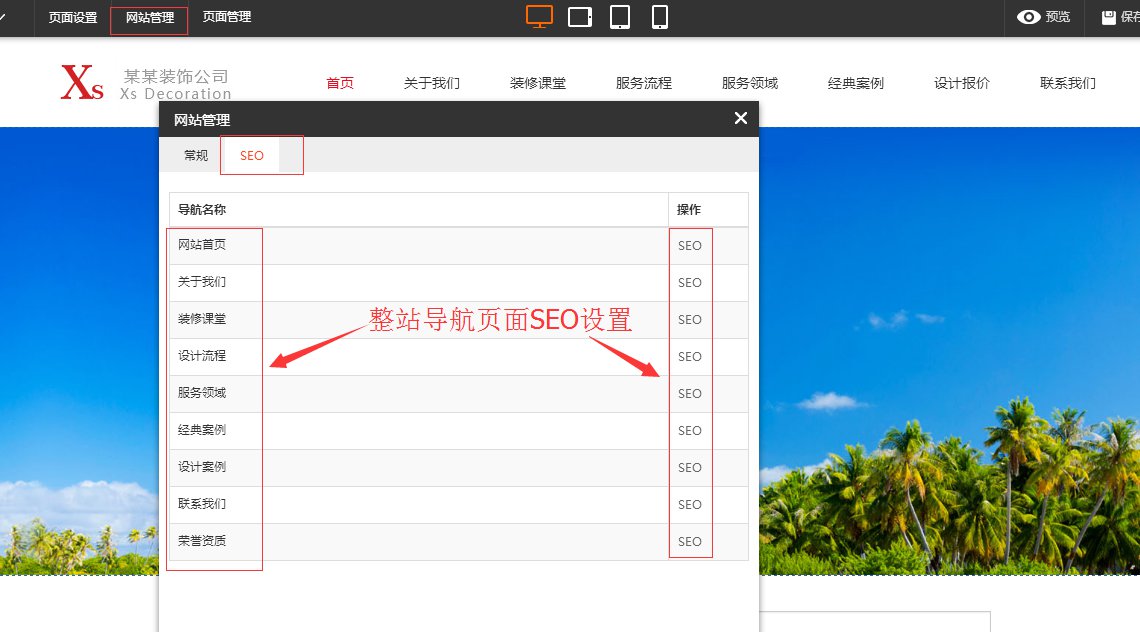
Task: Open the 页面管理 menu
Action: pyautogui.click(x=227, y=17)
